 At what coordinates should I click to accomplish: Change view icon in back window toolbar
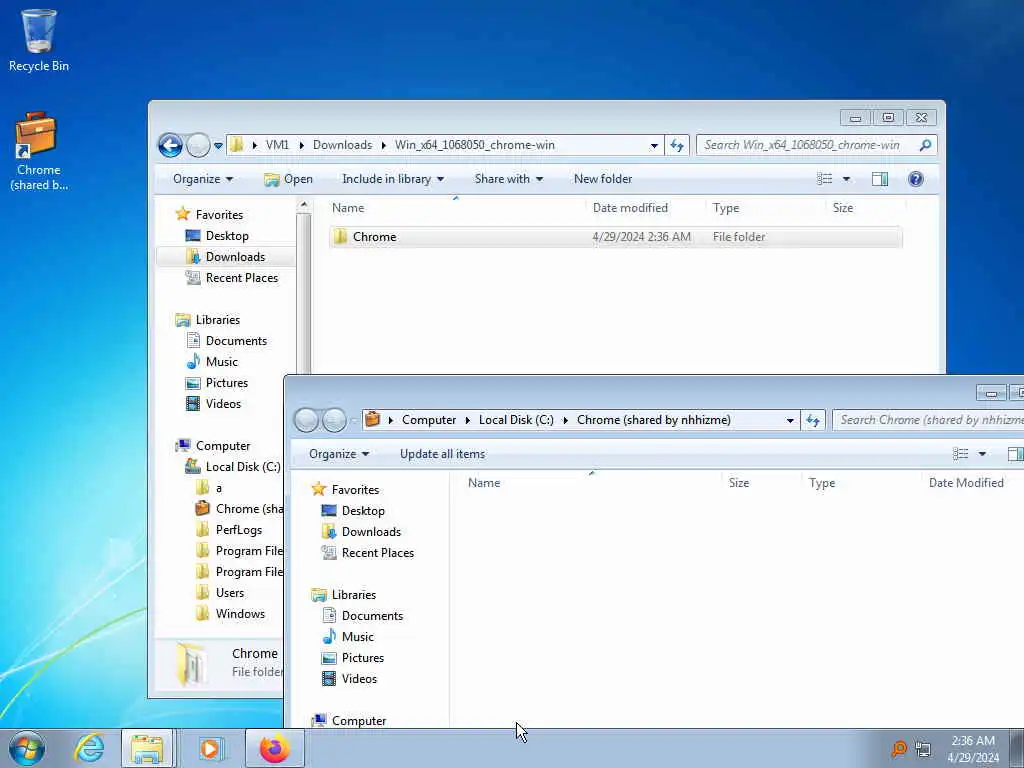[x=825, y=179]
